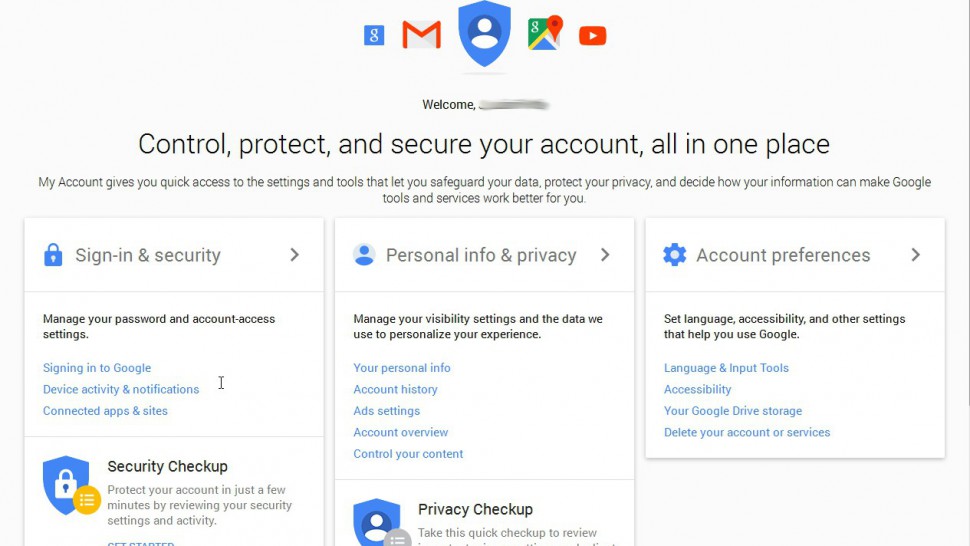
Task: Click the Security Checkup shield lock icon
Action: (x=70, y=485)
